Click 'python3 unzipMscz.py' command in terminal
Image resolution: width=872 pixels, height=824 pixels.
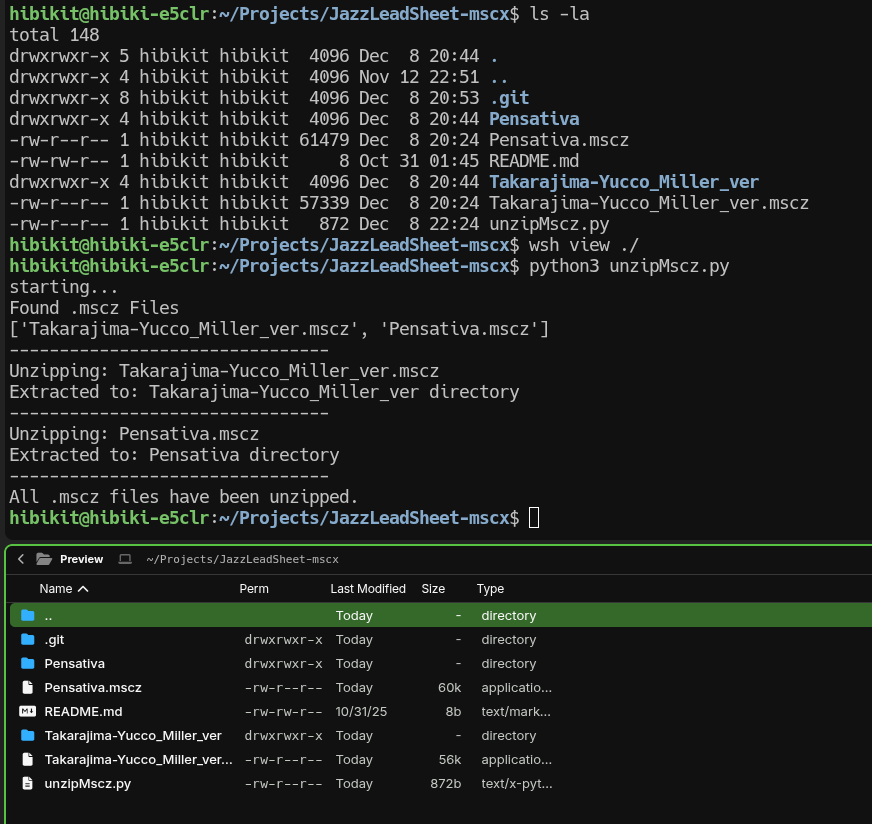pos(628,266)
